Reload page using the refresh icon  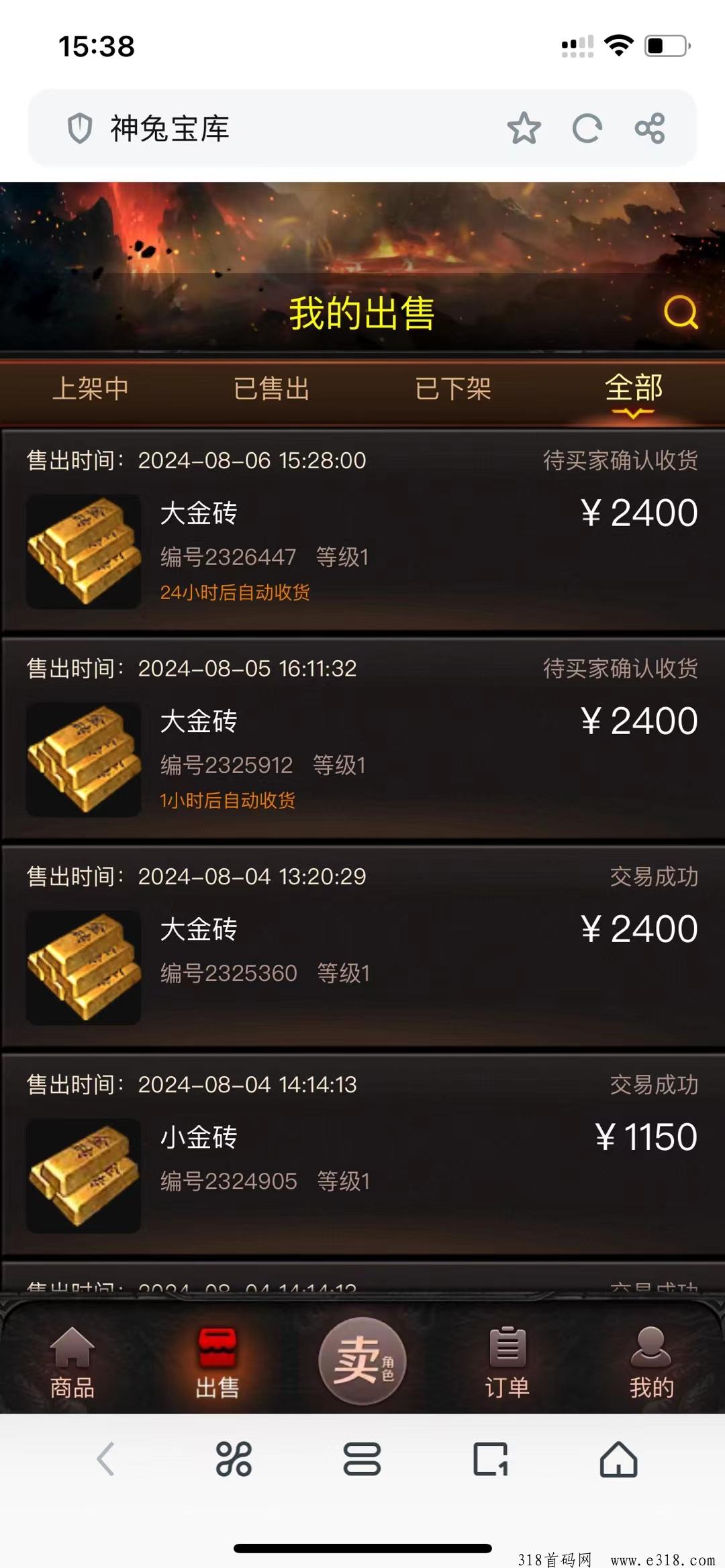pos(587,128)
